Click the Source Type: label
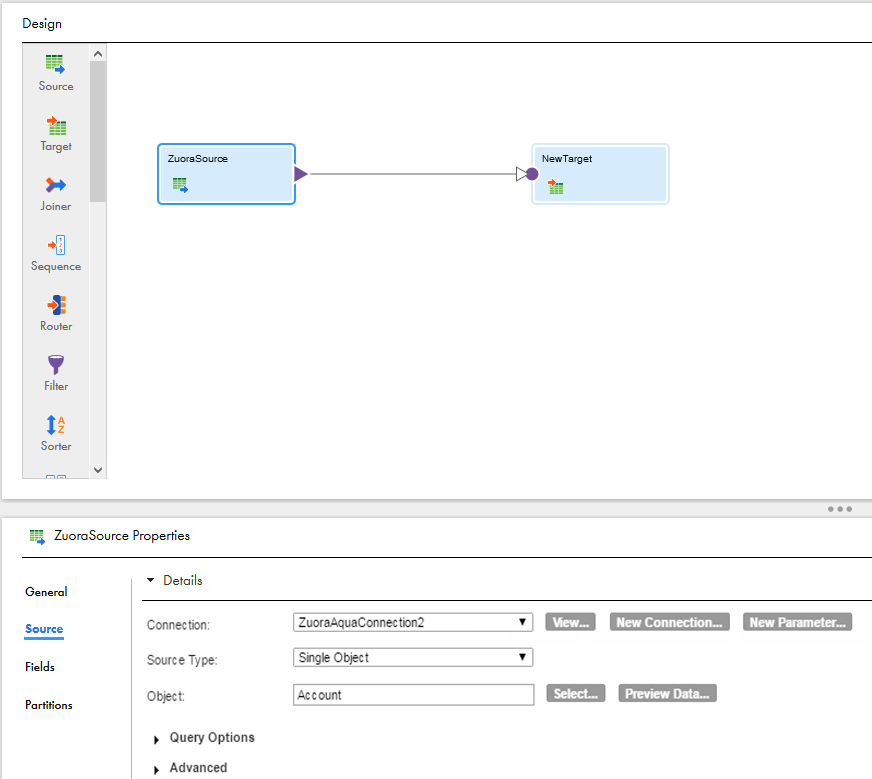The height and width of the screenshot is (779, 872). (x=182, y=660)
